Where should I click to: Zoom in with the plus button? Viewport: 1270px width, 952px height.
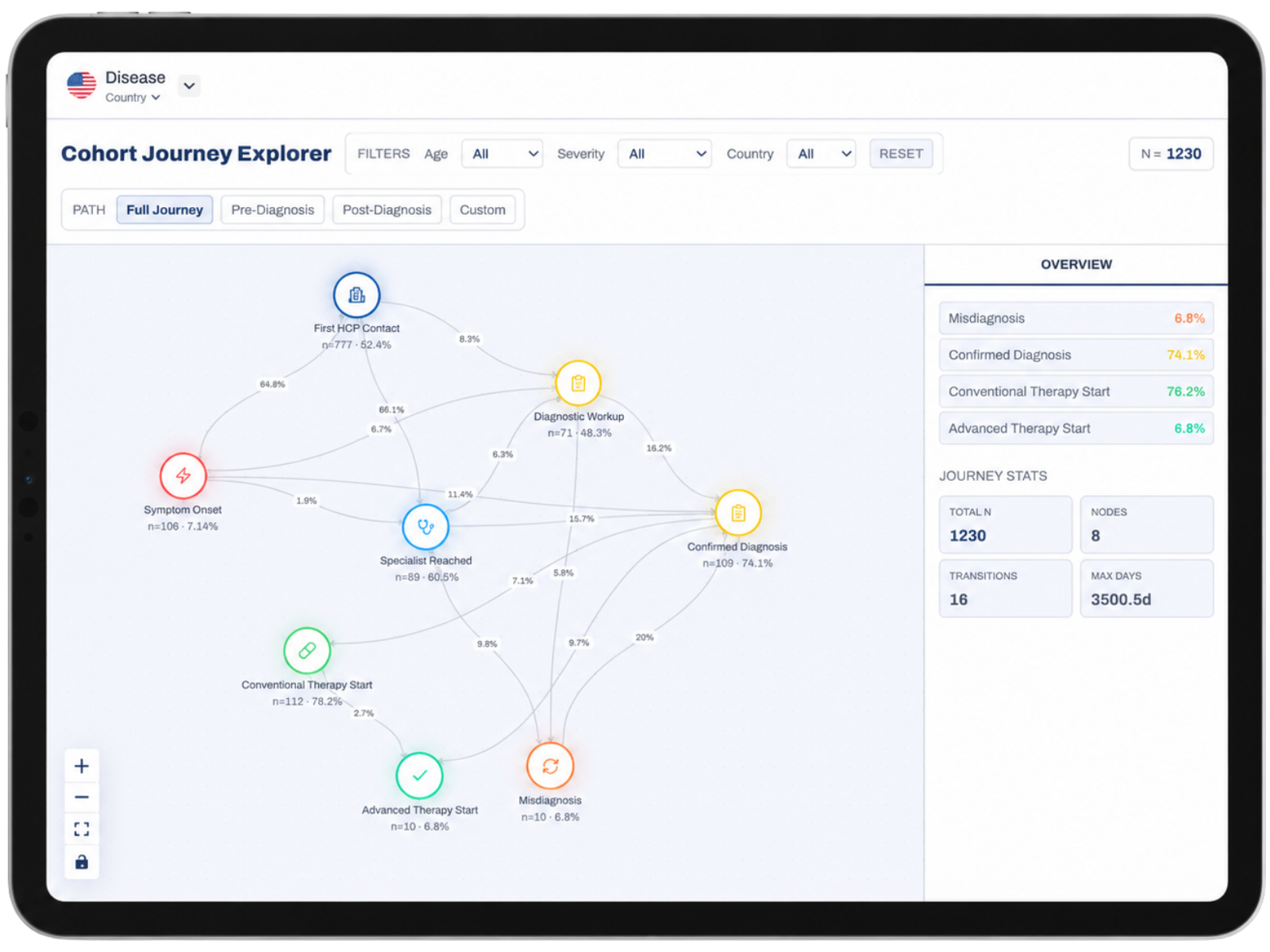pos(81,766)
